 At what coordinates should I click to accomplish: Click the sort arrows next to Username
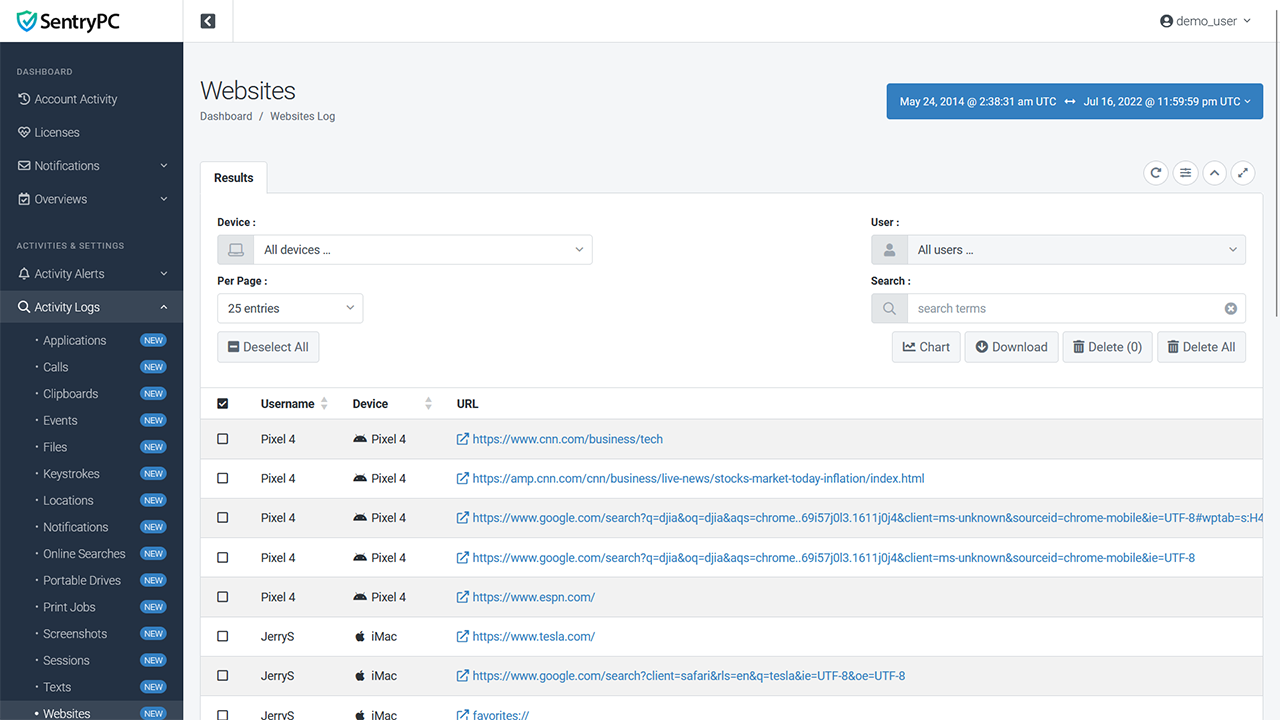click(324, 404)
